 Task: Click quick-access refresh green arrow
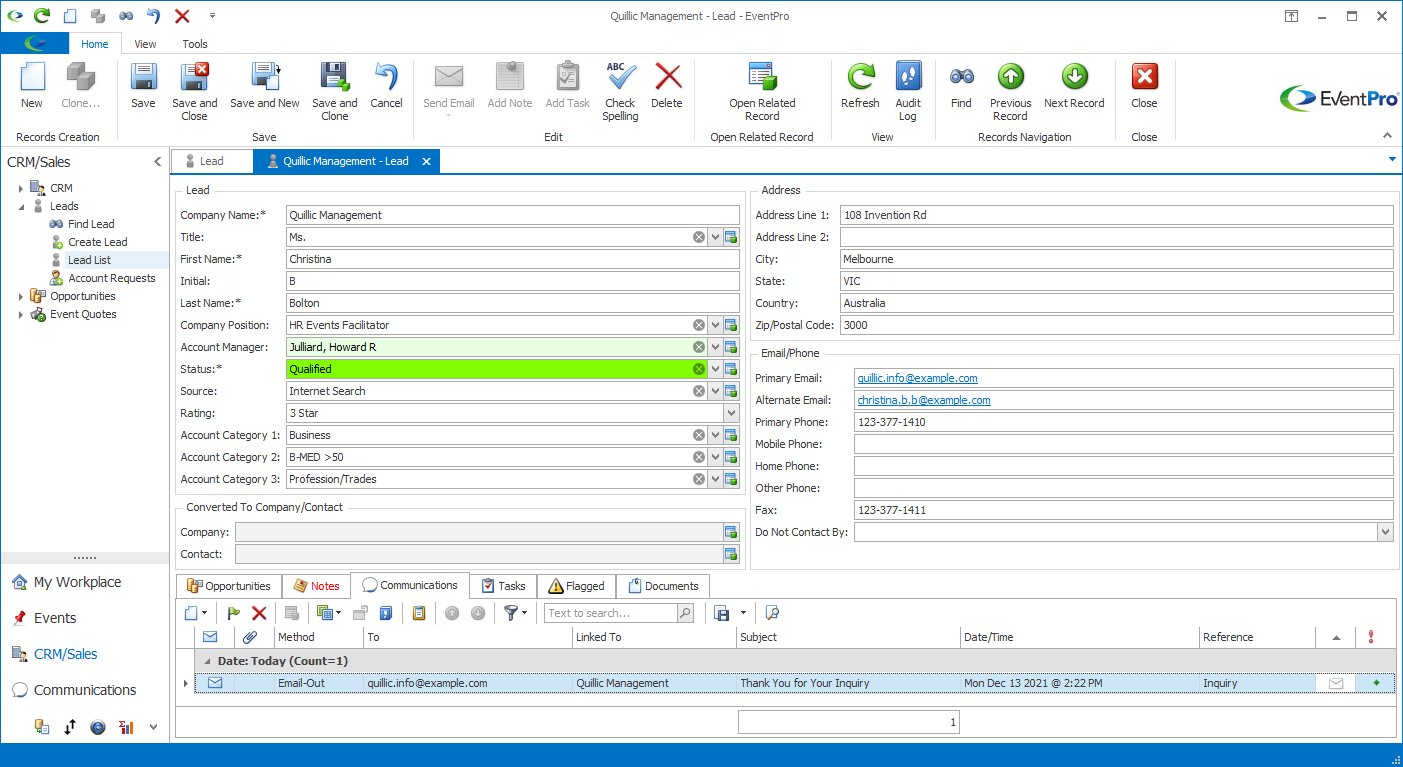(x=42, y=16)
